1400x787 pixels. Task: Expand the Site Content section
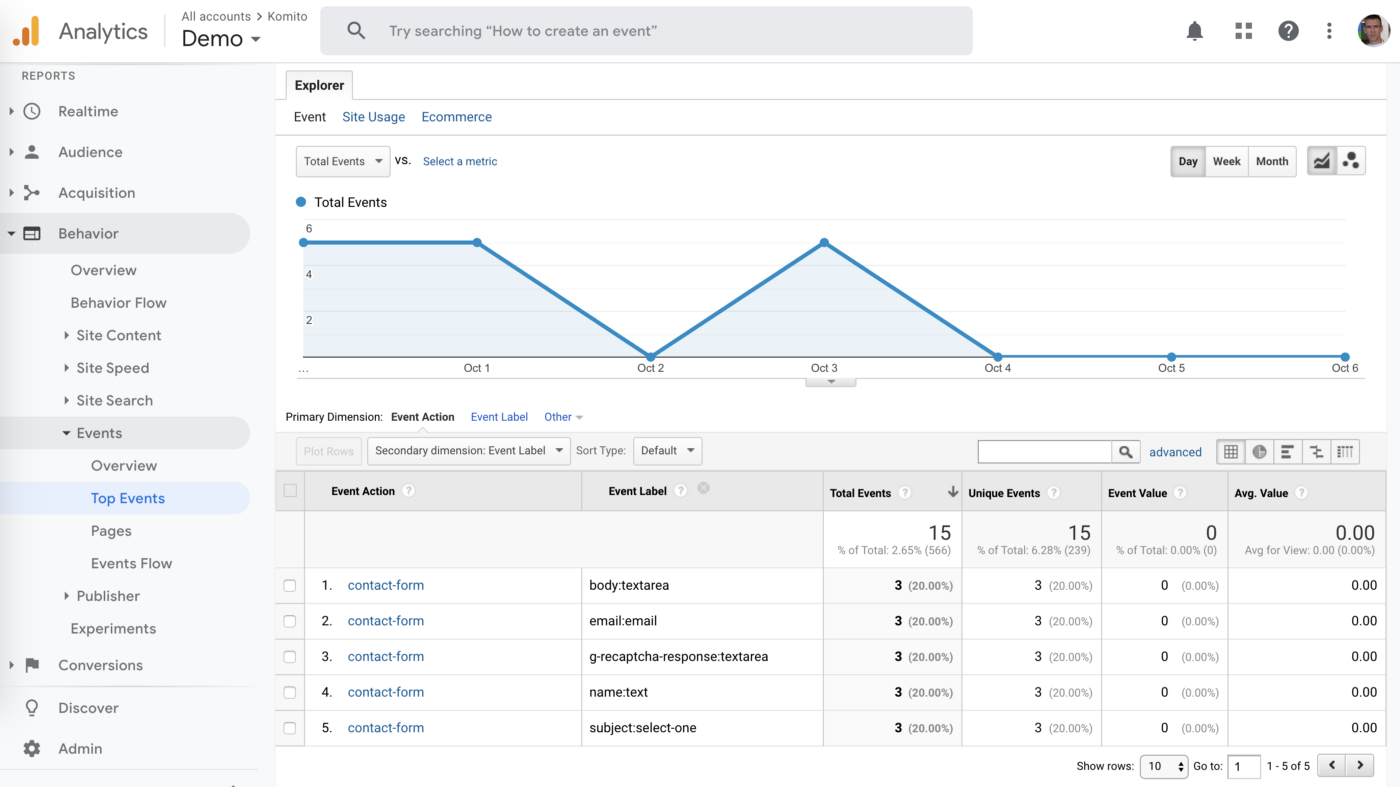click(118, 335)
